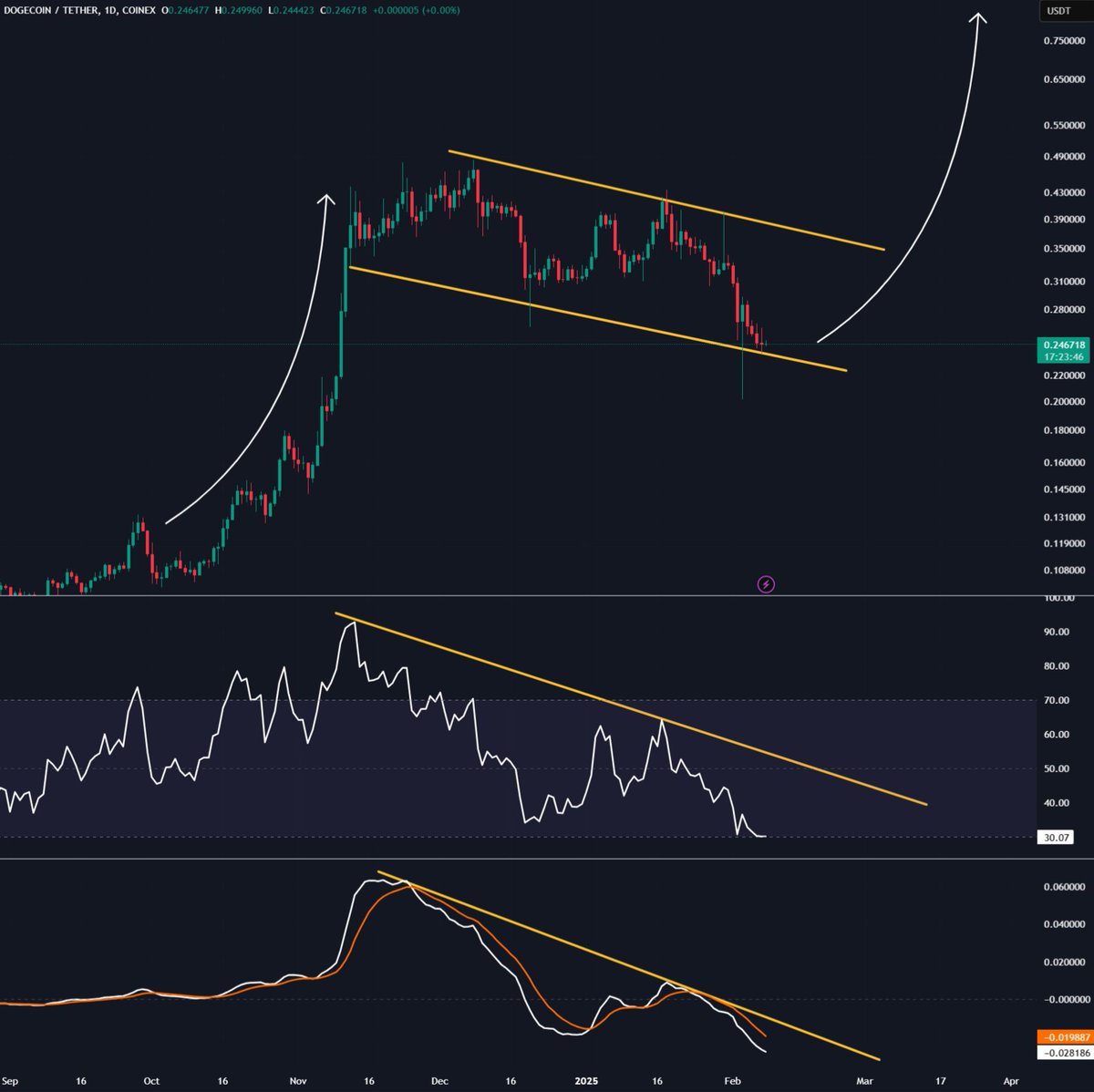Click the MACD 0.060000 axis label
Image resolution: width=1094 pixels, height=1092 pixels.
click(1065, 887)
